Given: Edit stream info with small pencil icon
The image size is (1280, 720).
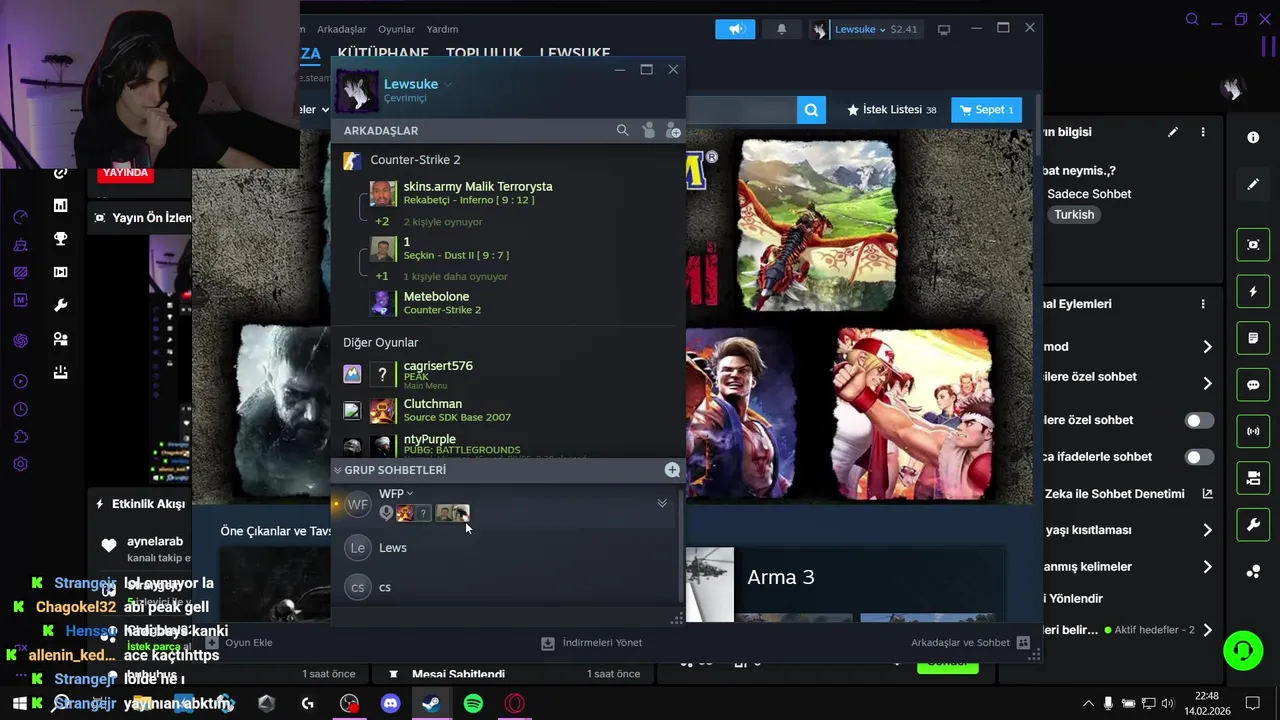Looking at the screenshot, I should click(x=1173, y=132).
